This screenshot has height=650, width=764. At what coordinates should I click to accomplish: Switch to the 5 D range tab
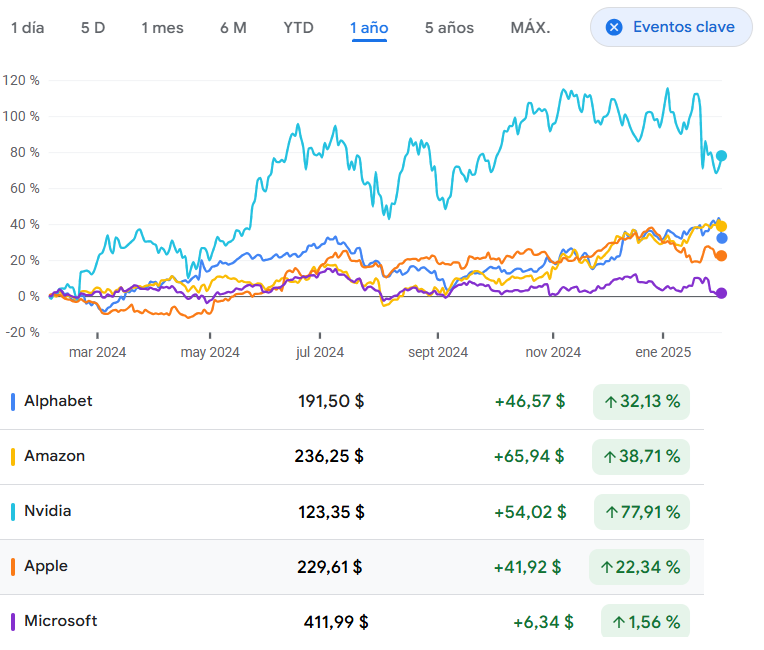pyautogui.click(x=93, y=27)
